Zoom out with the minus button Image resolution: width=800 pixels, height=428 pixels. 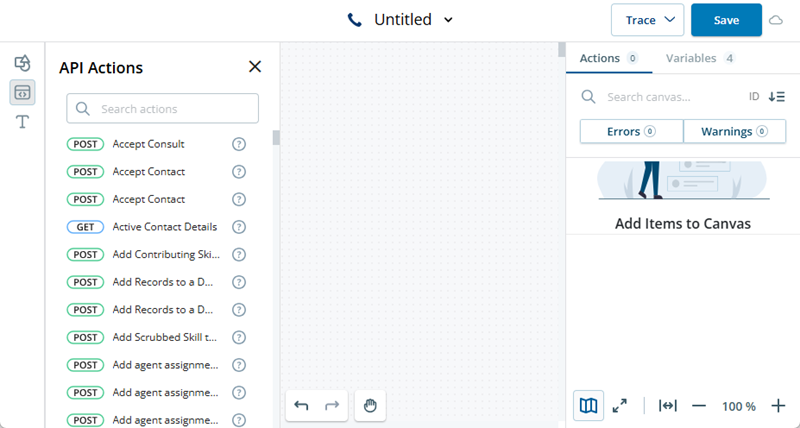[699, 405]
